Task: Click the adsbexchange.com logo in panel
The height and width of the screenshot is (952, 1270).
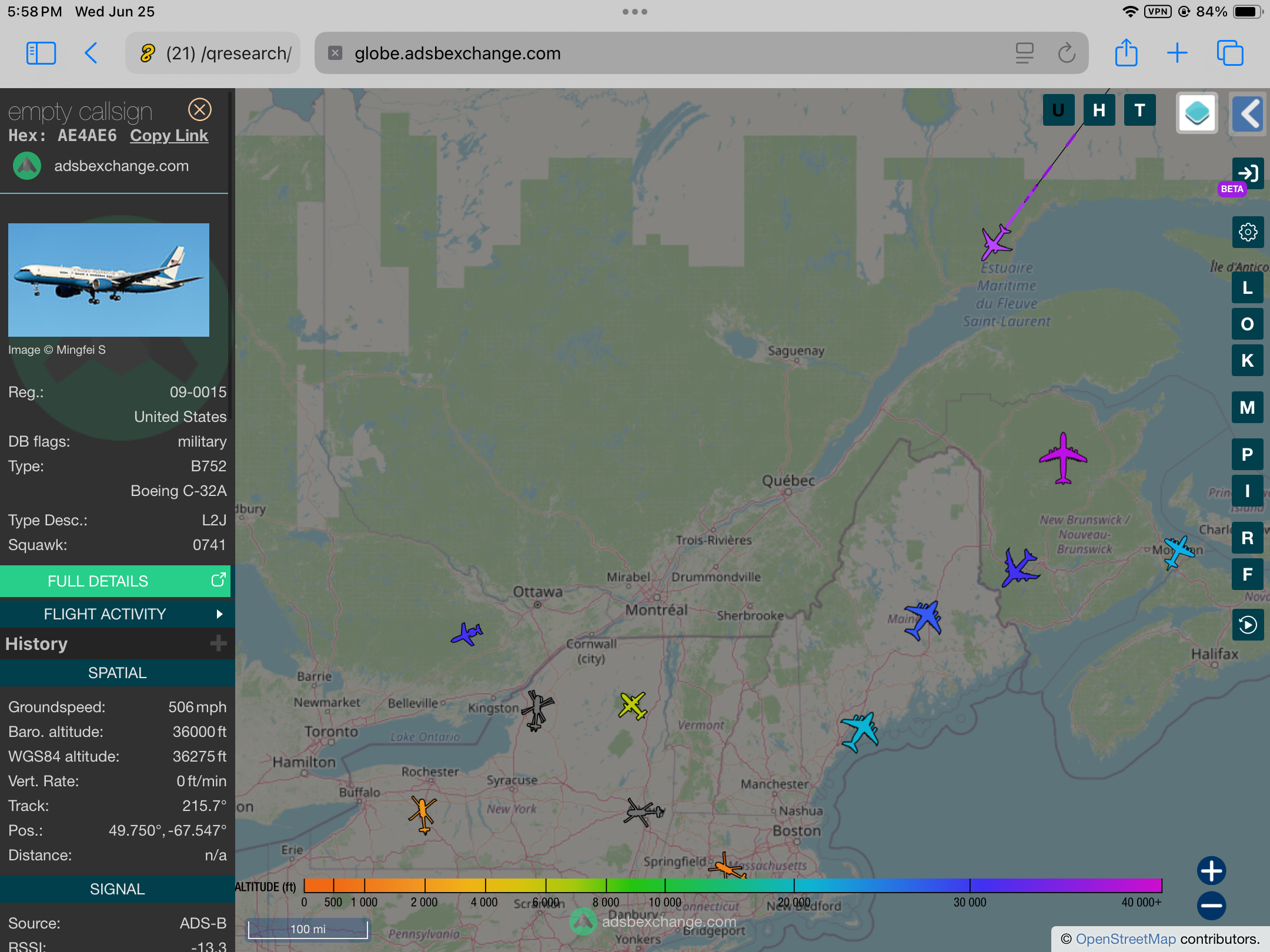Action: pyautogui.click(x=27, y=166)
